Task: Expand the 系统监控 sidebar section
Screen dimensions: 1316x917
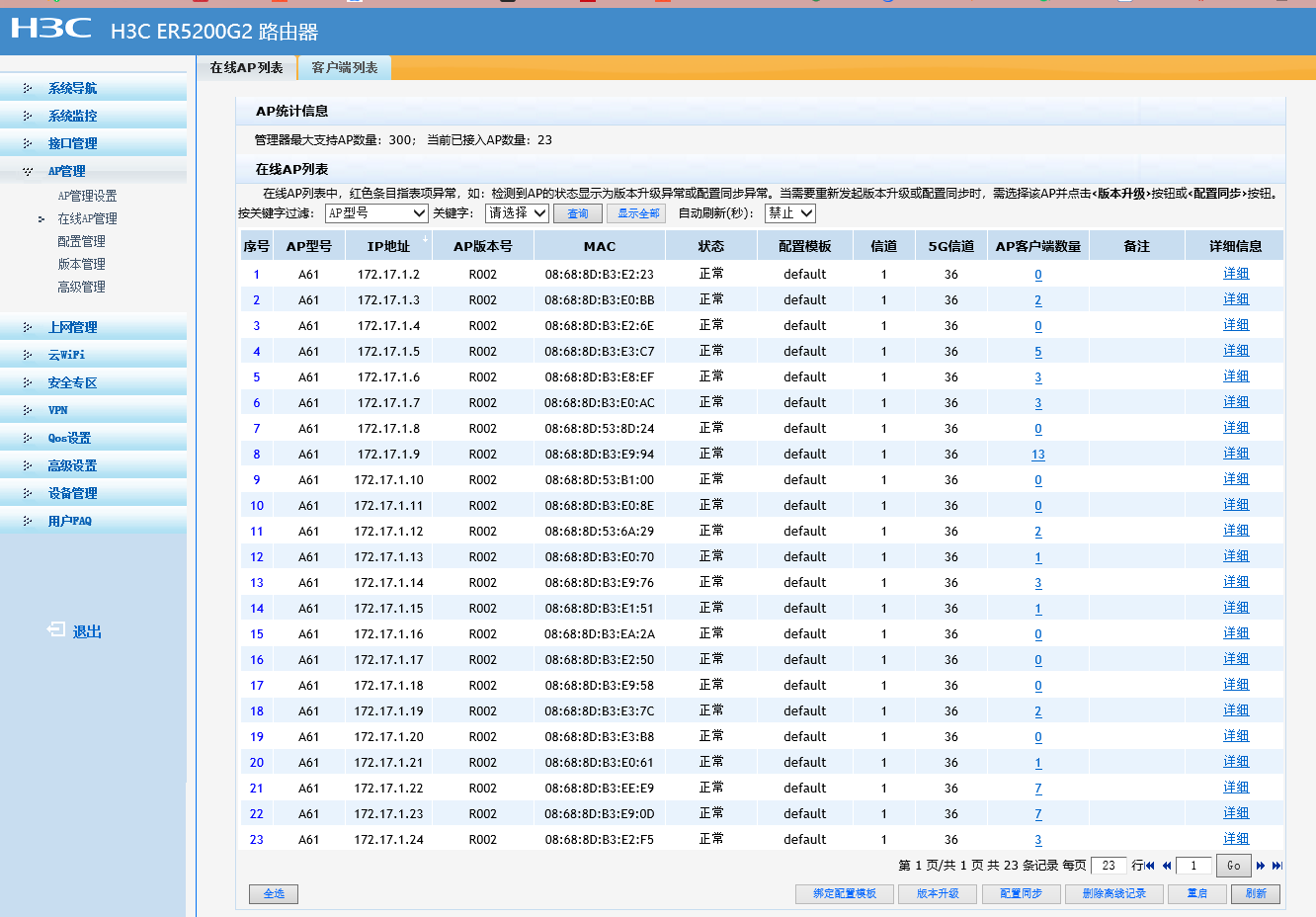Action: tap(72, 116)
